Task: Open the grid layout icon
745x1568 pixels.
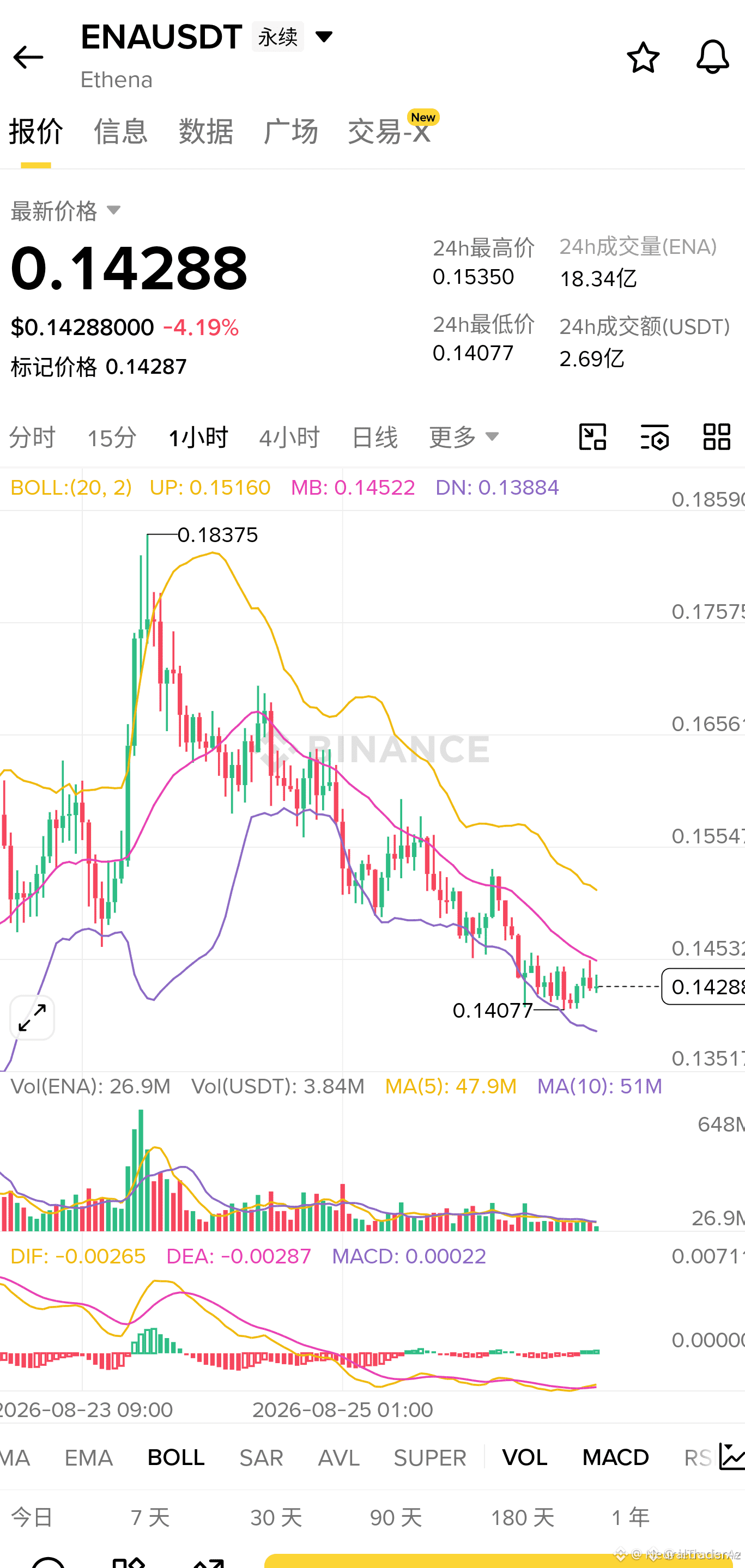Action: pyautogui.click(x=717, y=437)
